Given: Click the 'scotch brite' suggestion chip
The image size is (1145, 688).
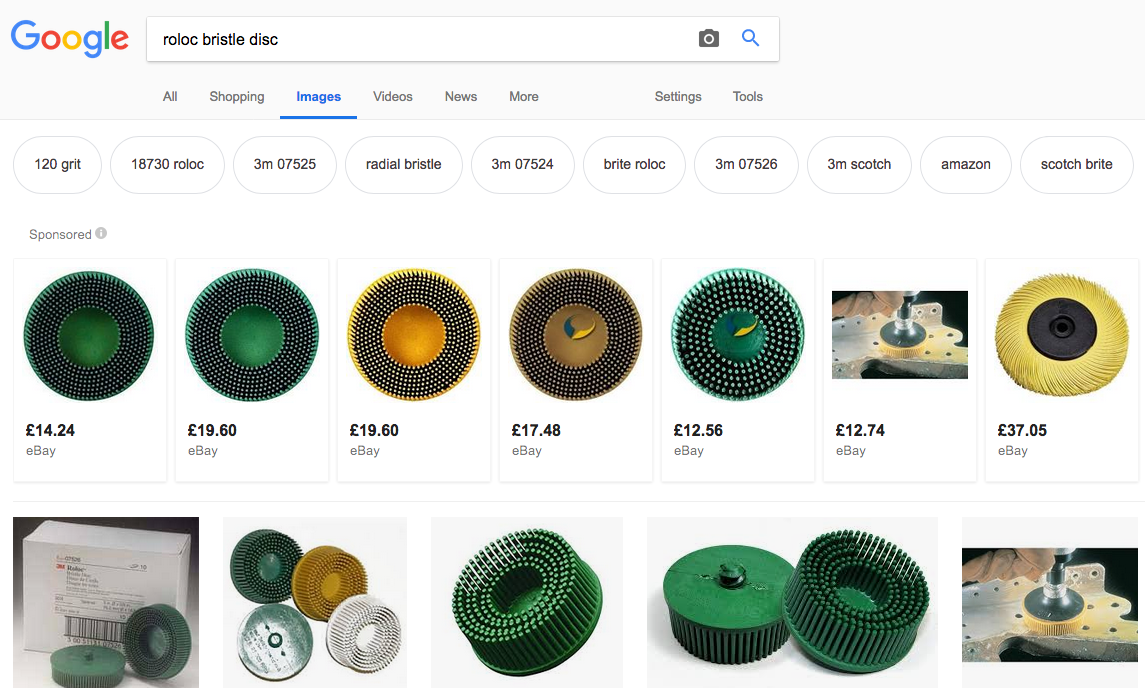Looking at the screenshot, I should pyautogui.click(x=1076, y=164).
